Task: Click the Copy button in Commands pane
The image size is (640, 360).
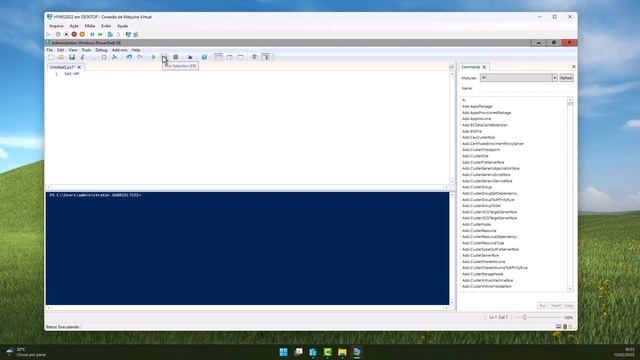Action: 569,306
